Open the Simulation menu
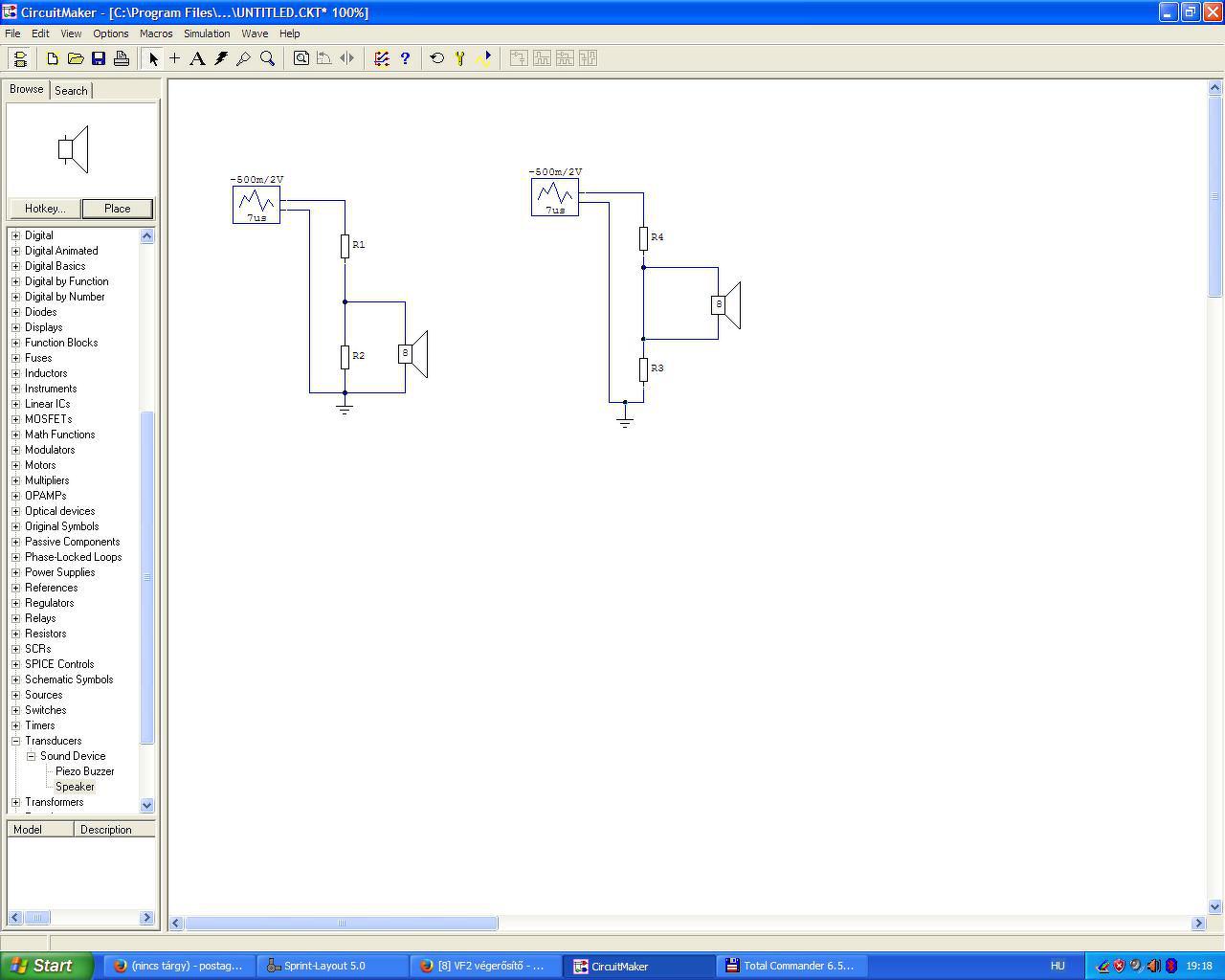 coord(207,33)
